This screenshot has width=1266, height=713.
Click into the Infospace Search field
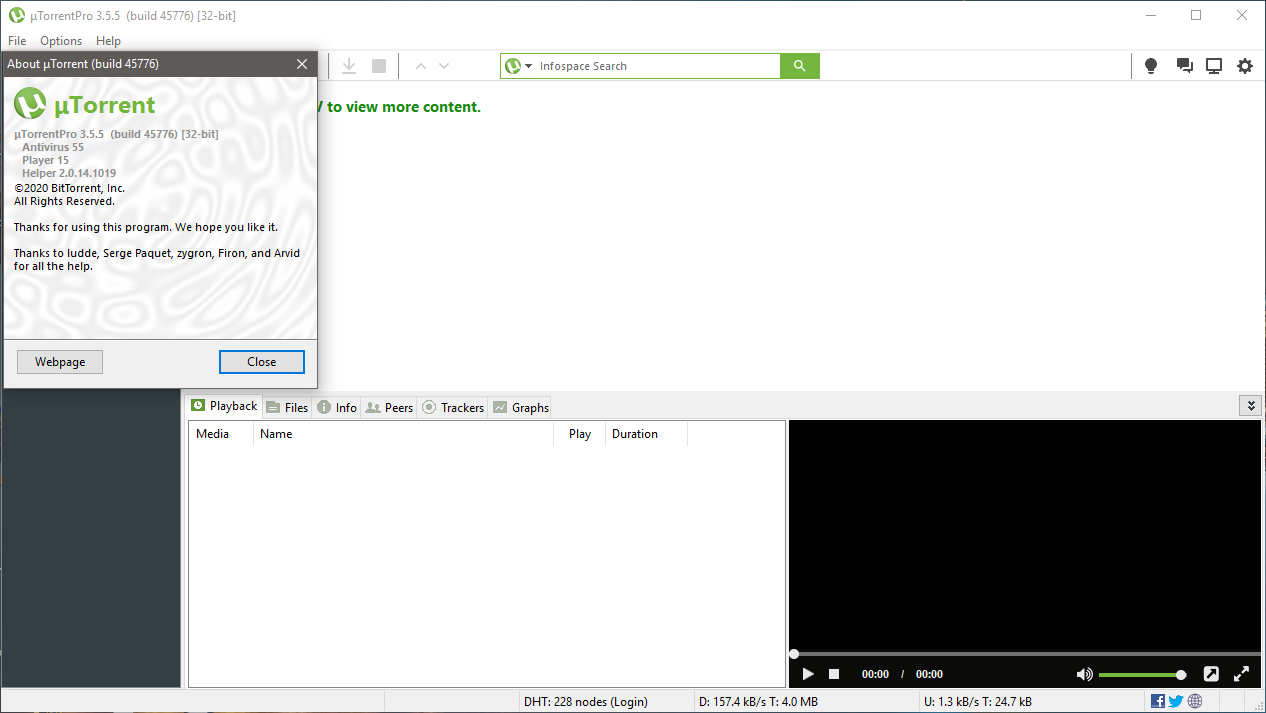pos(657,66)
